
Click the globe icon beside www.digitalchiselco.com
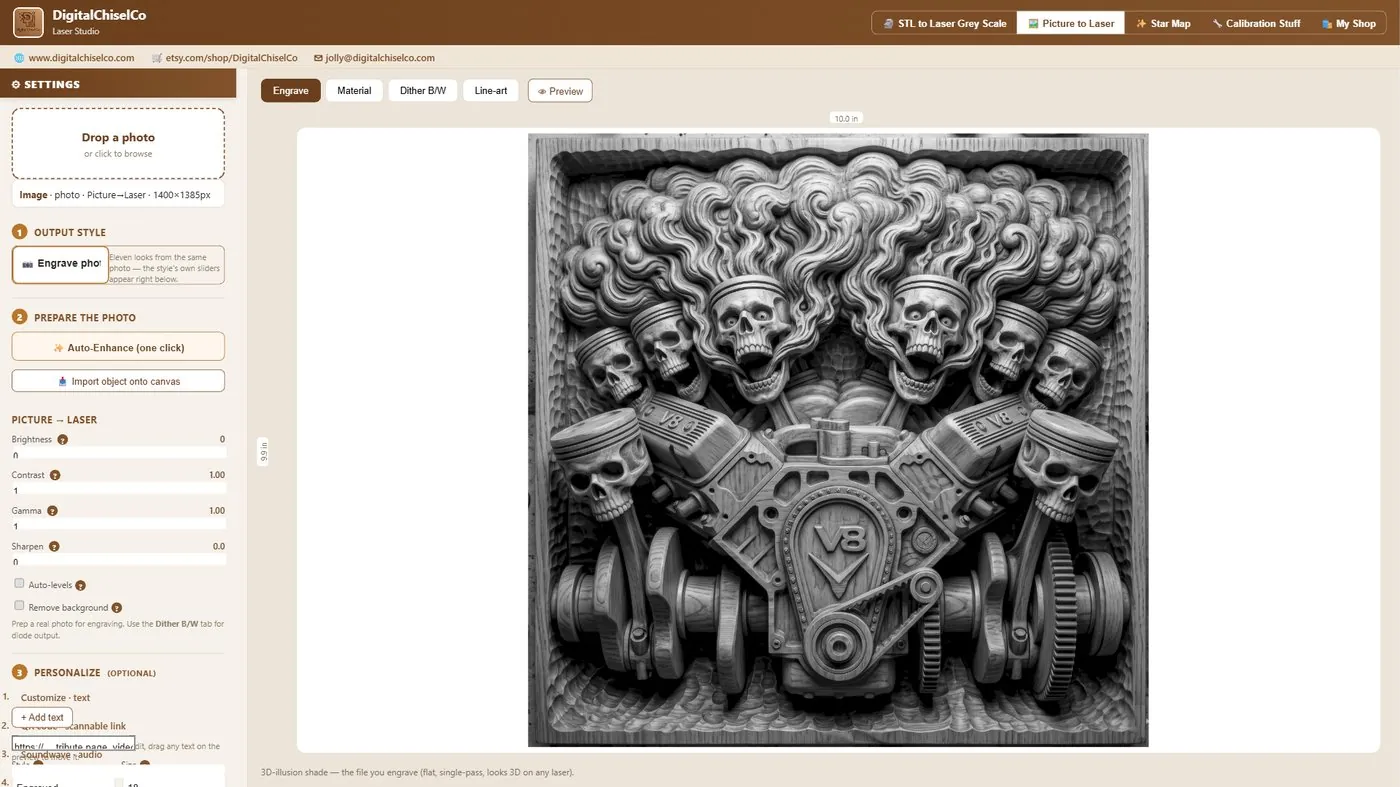(x=19, y=58)
